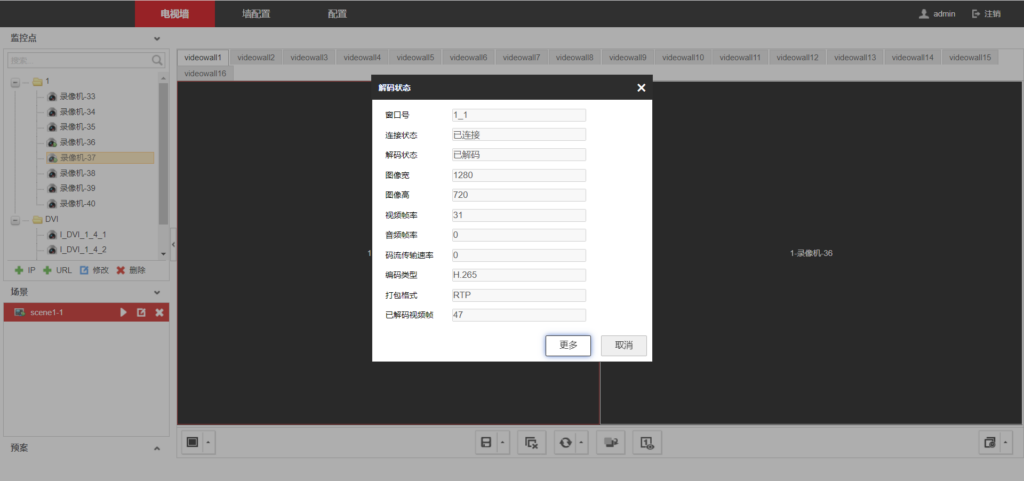Image resolution: width=1024 pixels, height=481 pixels.
Task: Play scene1-1 from the scene list
Action: [124, 313]
